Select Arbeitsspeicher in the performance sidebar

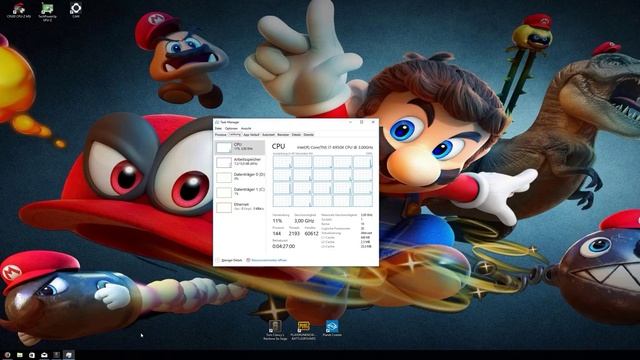[x=240, y=162]
